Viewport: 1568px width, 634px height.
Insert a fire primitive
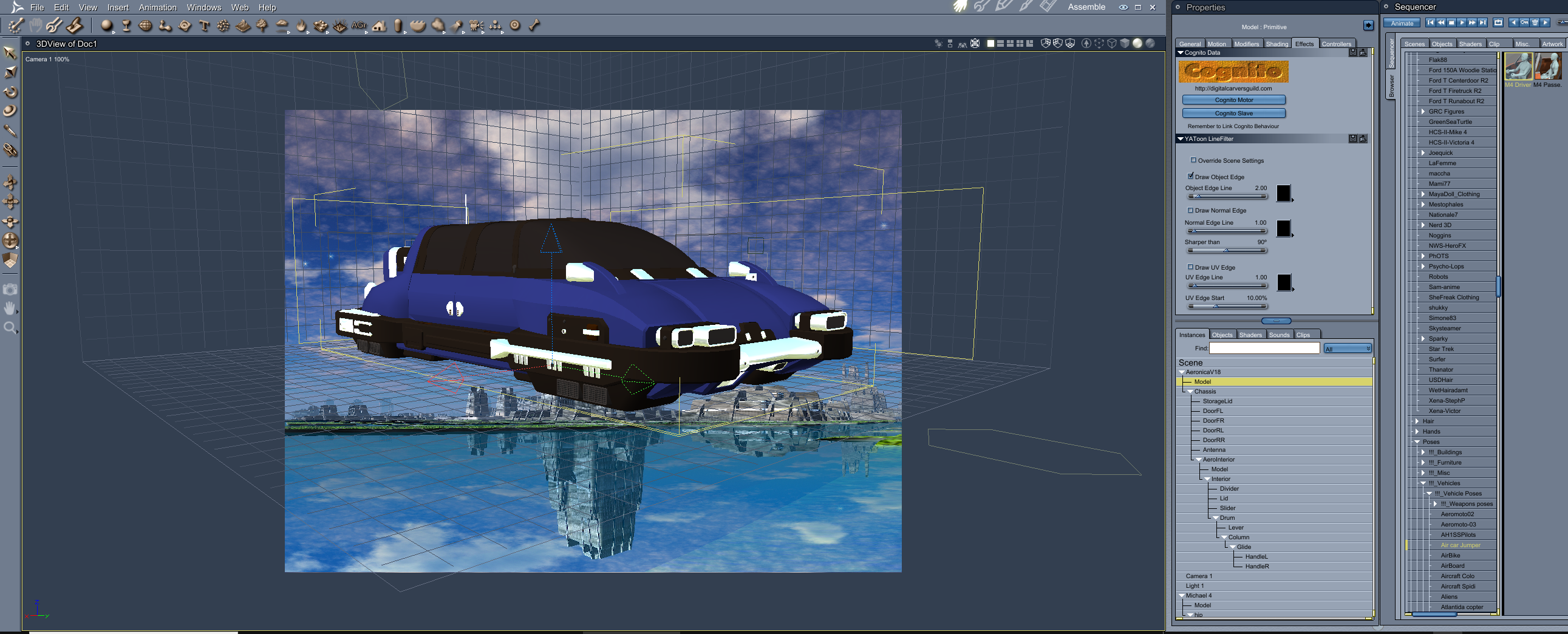tap(301, 26)
